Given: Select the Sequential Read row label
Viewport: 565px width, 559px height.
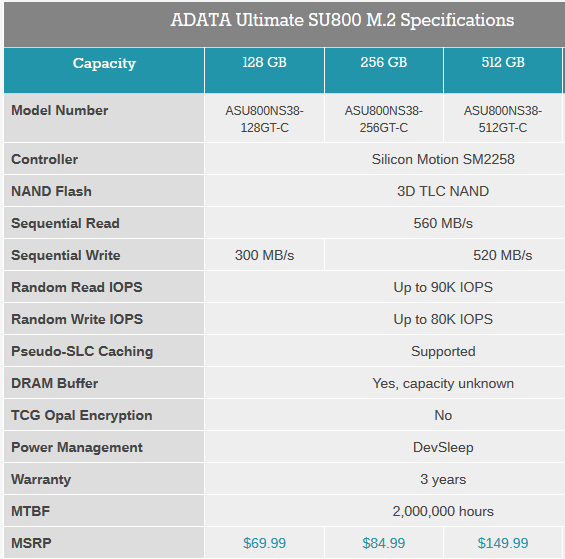Looking at the screenshot, I should [x=65, y=223].
